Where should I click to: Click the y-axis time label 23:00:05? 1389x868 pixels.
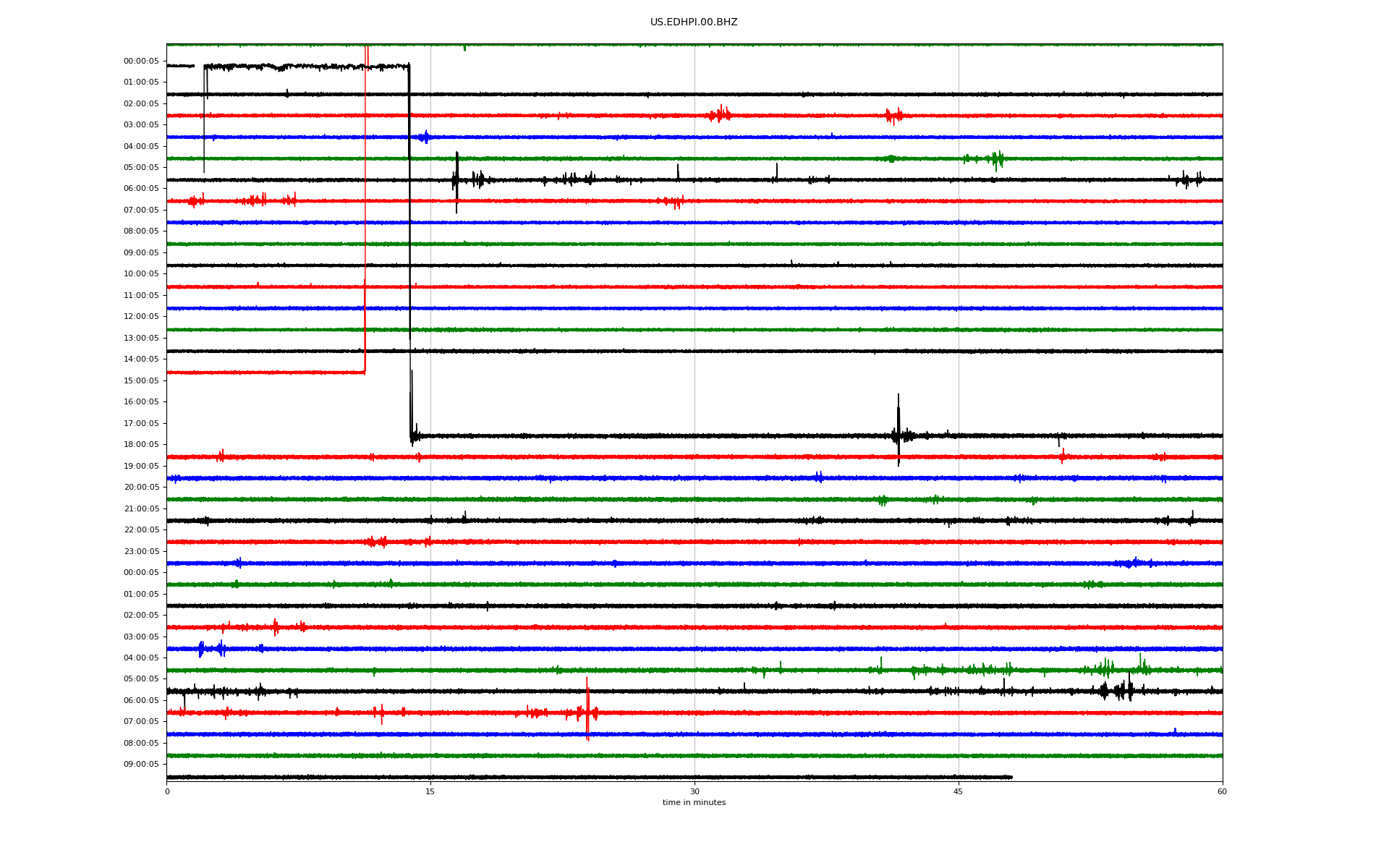pos(141,551)
